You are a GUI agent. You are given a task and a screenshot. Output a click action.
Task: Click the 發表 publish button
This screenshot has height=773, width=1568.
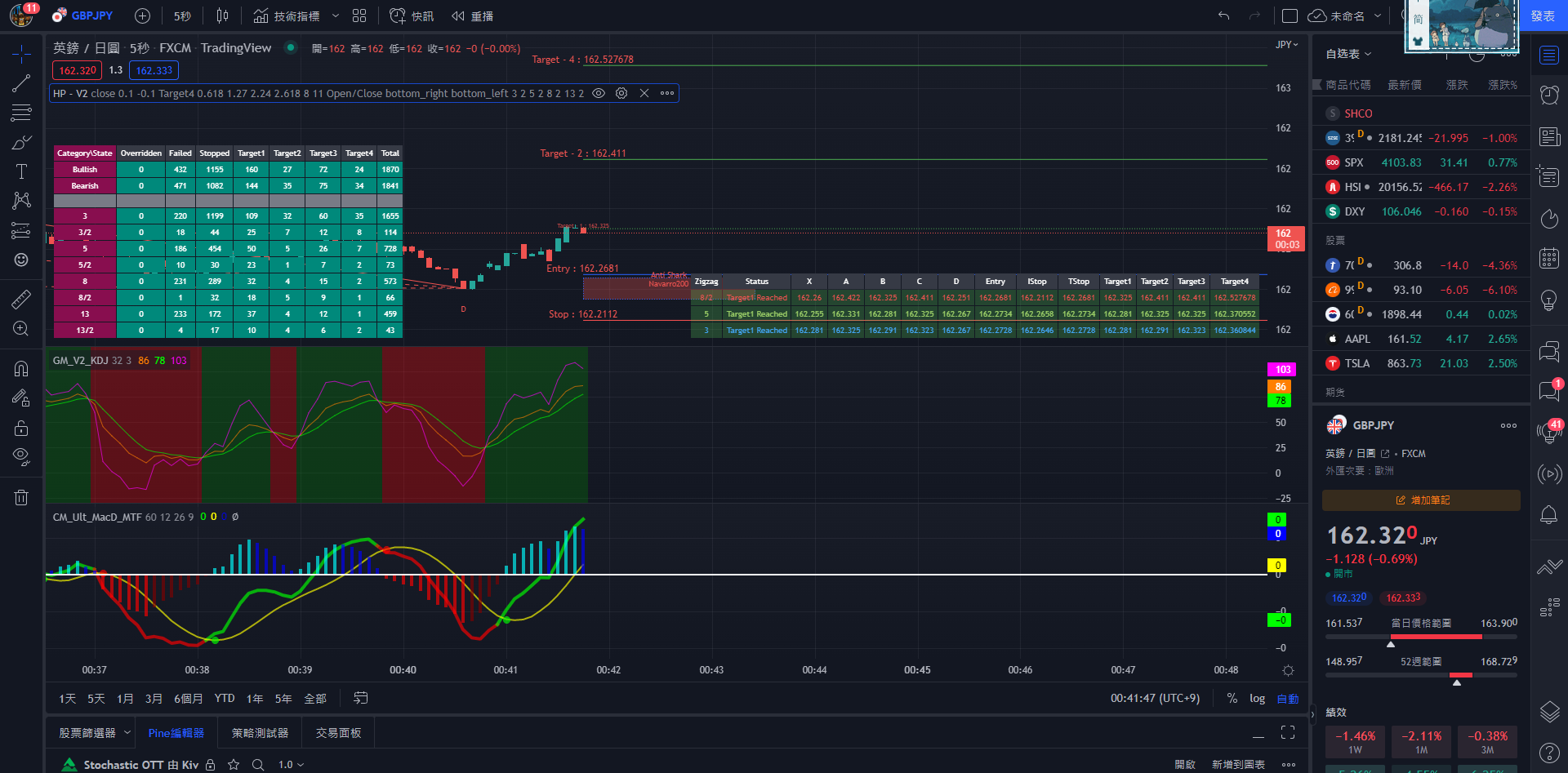[1543, 16]
